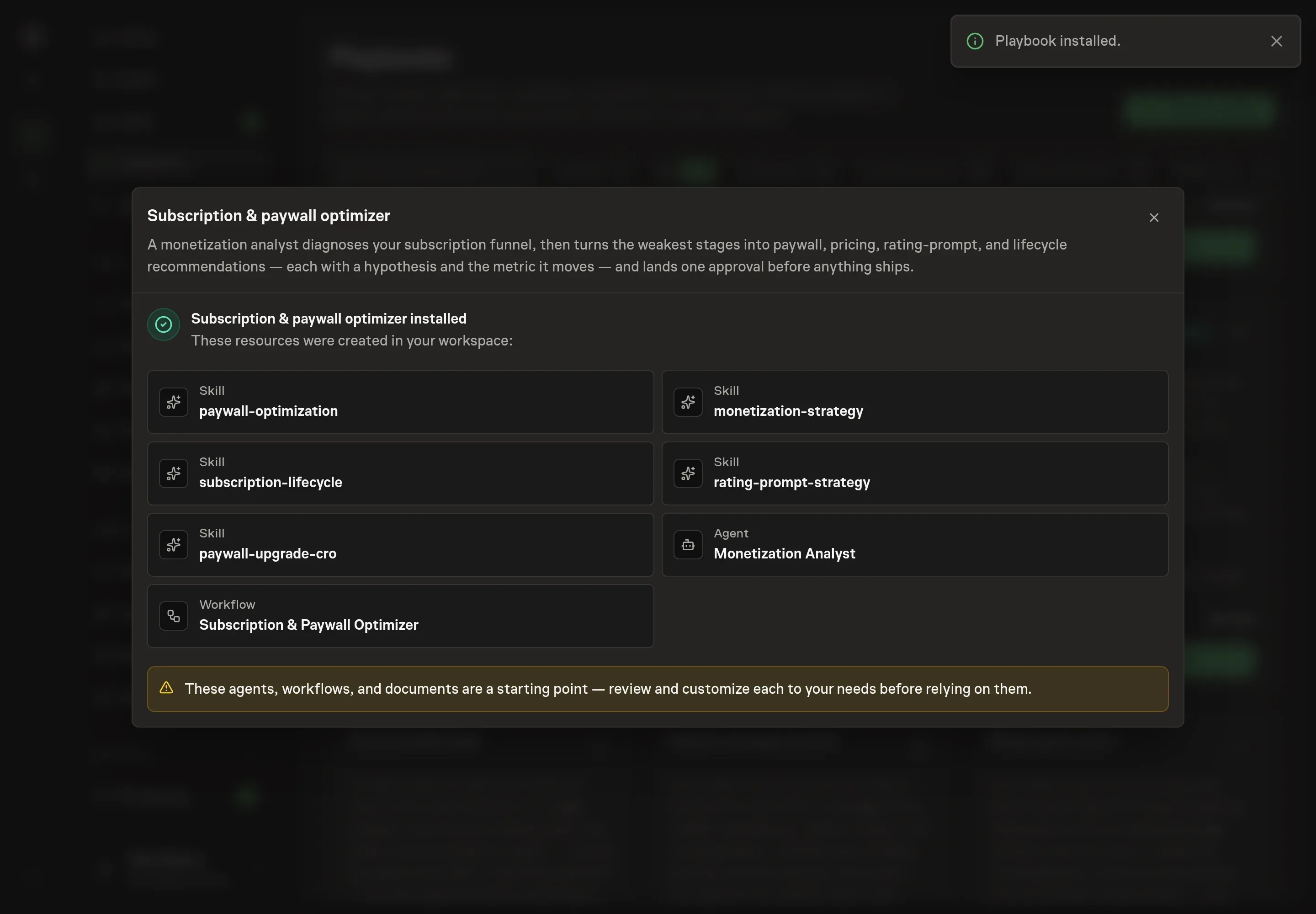The width and height of the screenshot is (1316, 914).
Task: Dismiss the Playbook installed notification
Action: [x=1276, y=41]
